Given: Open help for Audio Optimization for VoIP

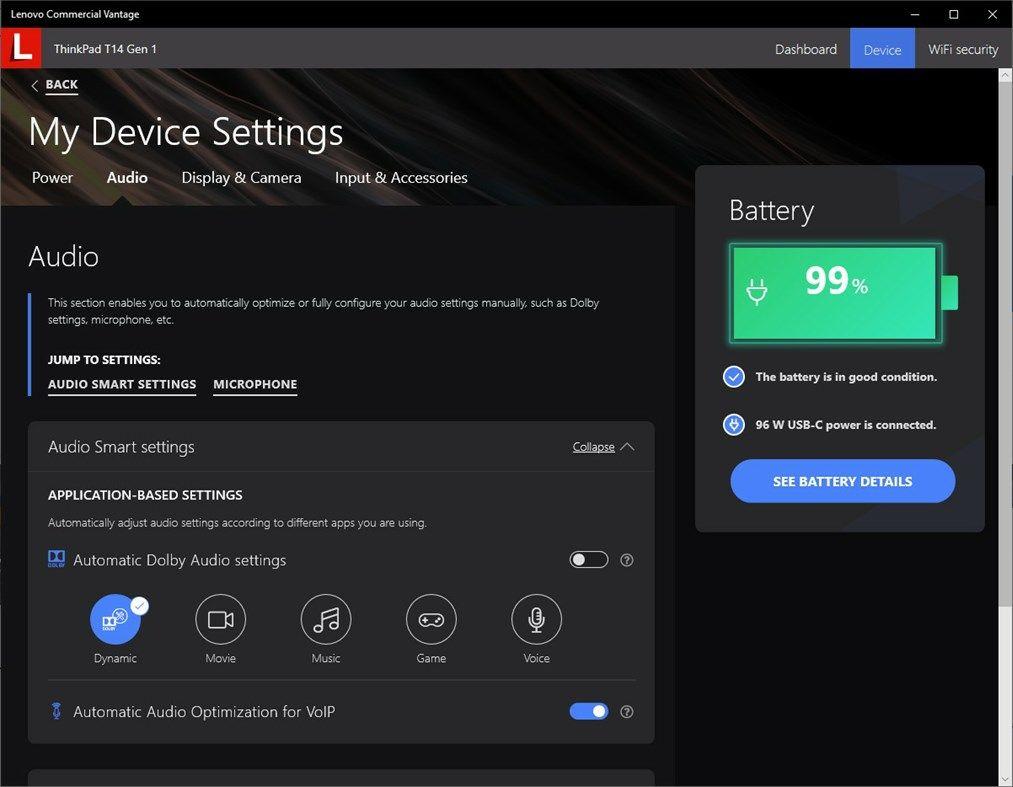Looking at the screenshot, I should [x=627, y=711].
